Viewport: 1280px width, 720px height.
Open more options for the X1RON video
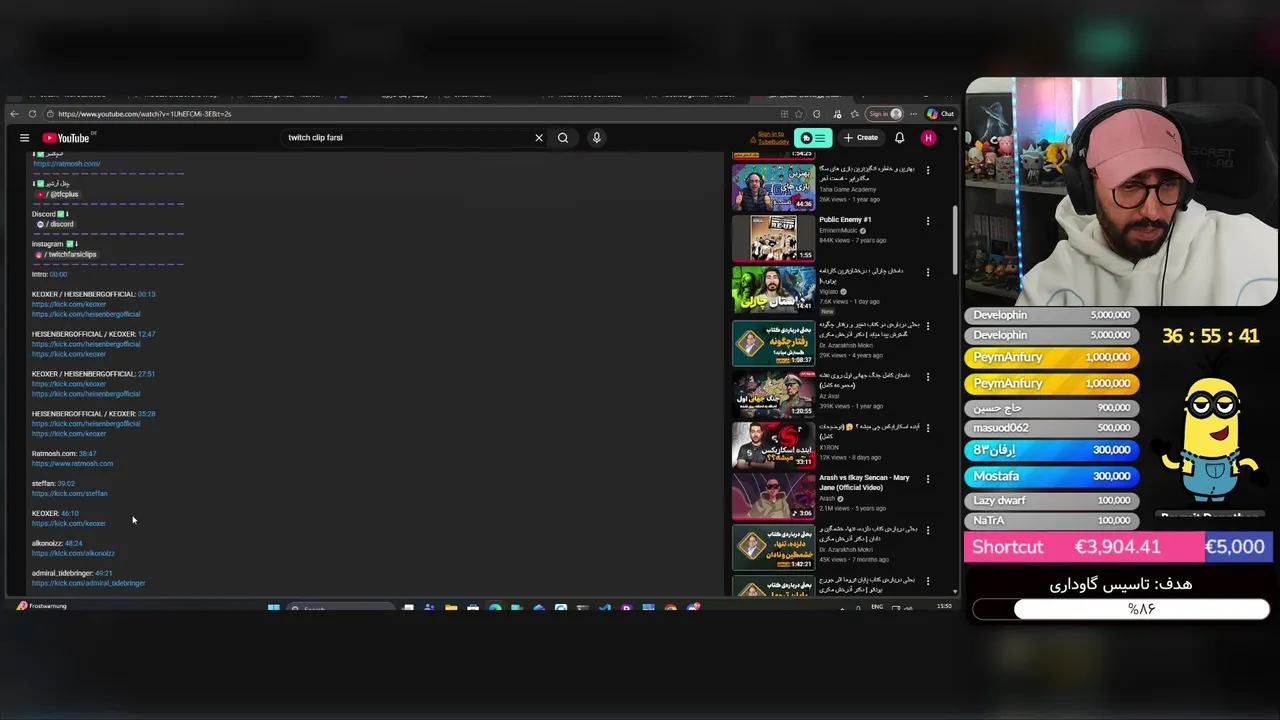click(928, 428)
